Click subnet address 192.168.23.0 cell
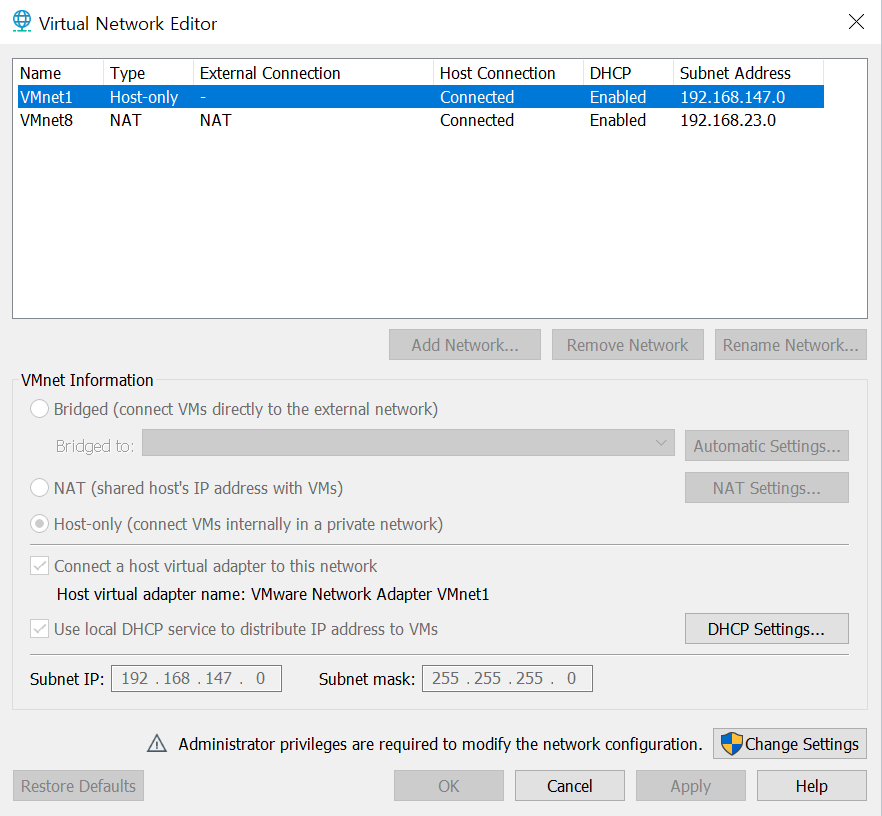This screenshot has height=816, width=882. (x=728, y=120)
